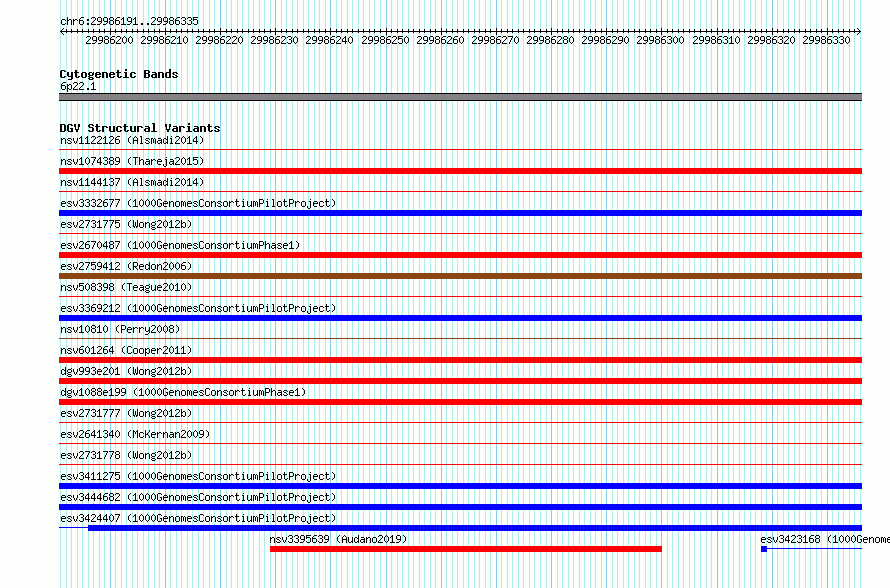Screen dimensions: 890x588
Task: Select the red dgv1088e199 variant bar
Action: (x=460, y=402)
